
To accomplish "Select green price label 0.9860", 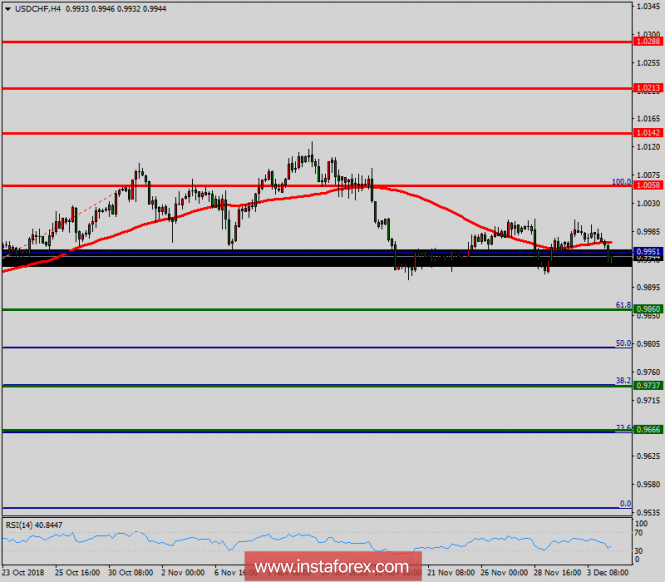I will point(648,309).
